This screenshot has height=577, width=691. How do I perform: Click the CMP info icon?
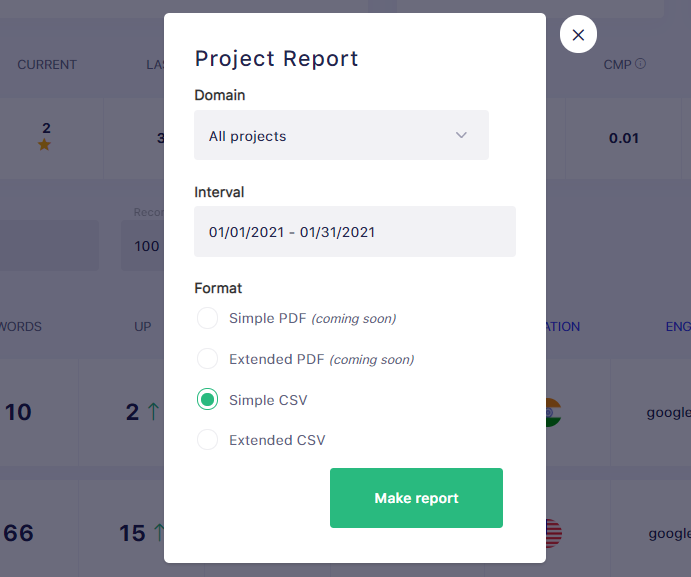(x=641, y=64)
